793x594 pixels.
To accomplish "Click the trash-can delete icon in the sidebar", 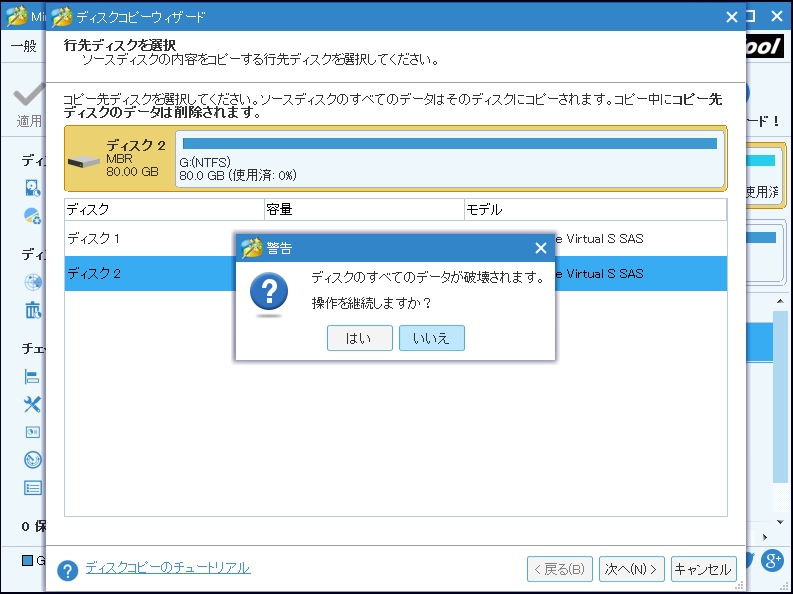I will click(x=33, y=310).
